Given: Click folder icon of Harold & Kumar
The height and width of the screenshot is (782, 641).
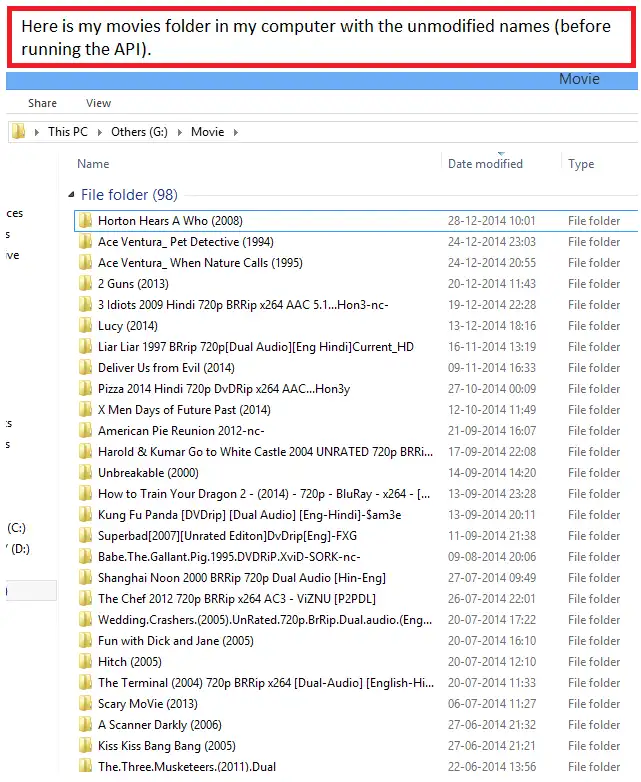Looking at the screenshot, I should point(86,451).
